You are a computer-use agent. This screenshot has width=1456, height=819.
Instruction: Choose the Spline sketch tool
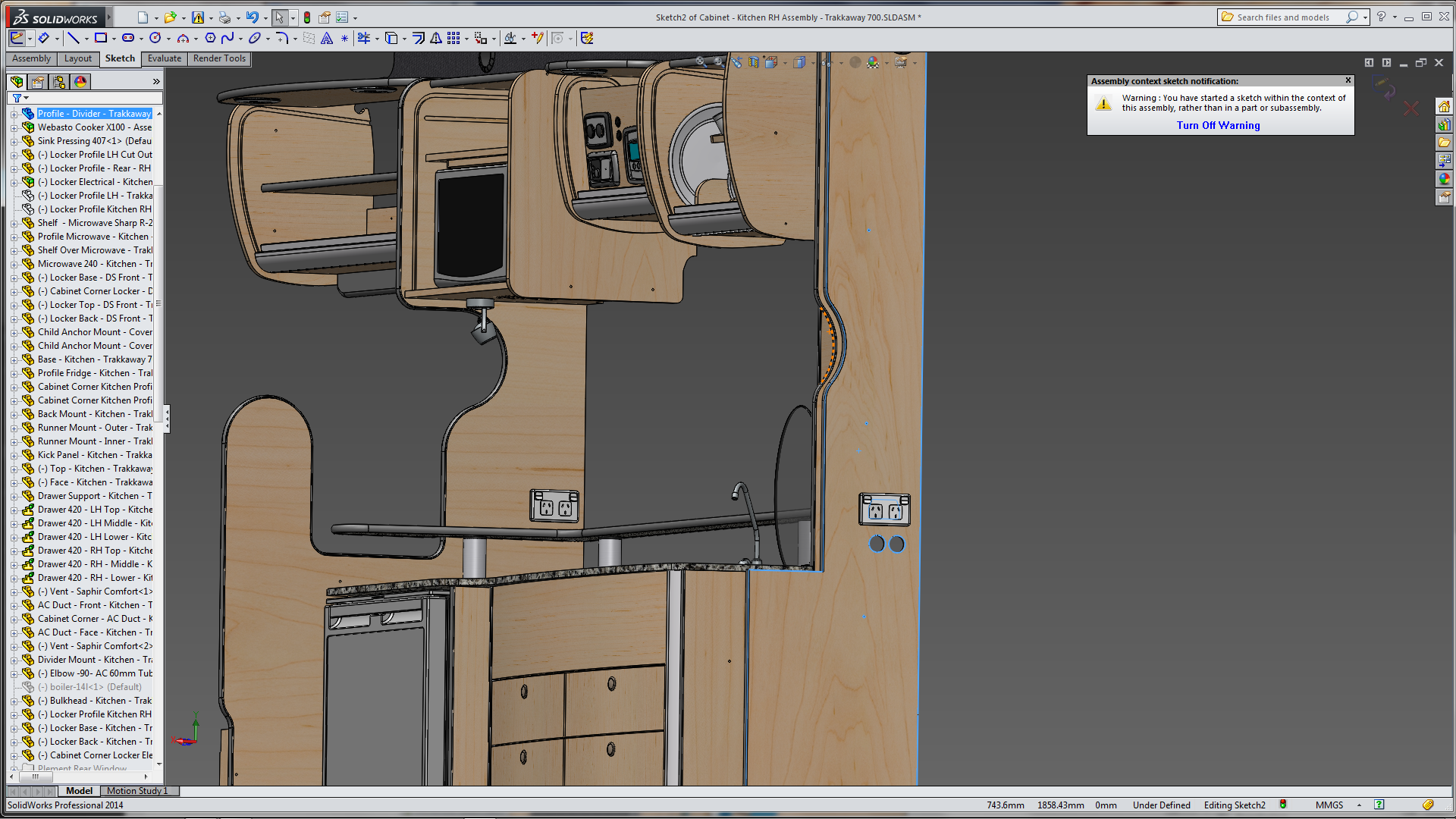point(227,38)
